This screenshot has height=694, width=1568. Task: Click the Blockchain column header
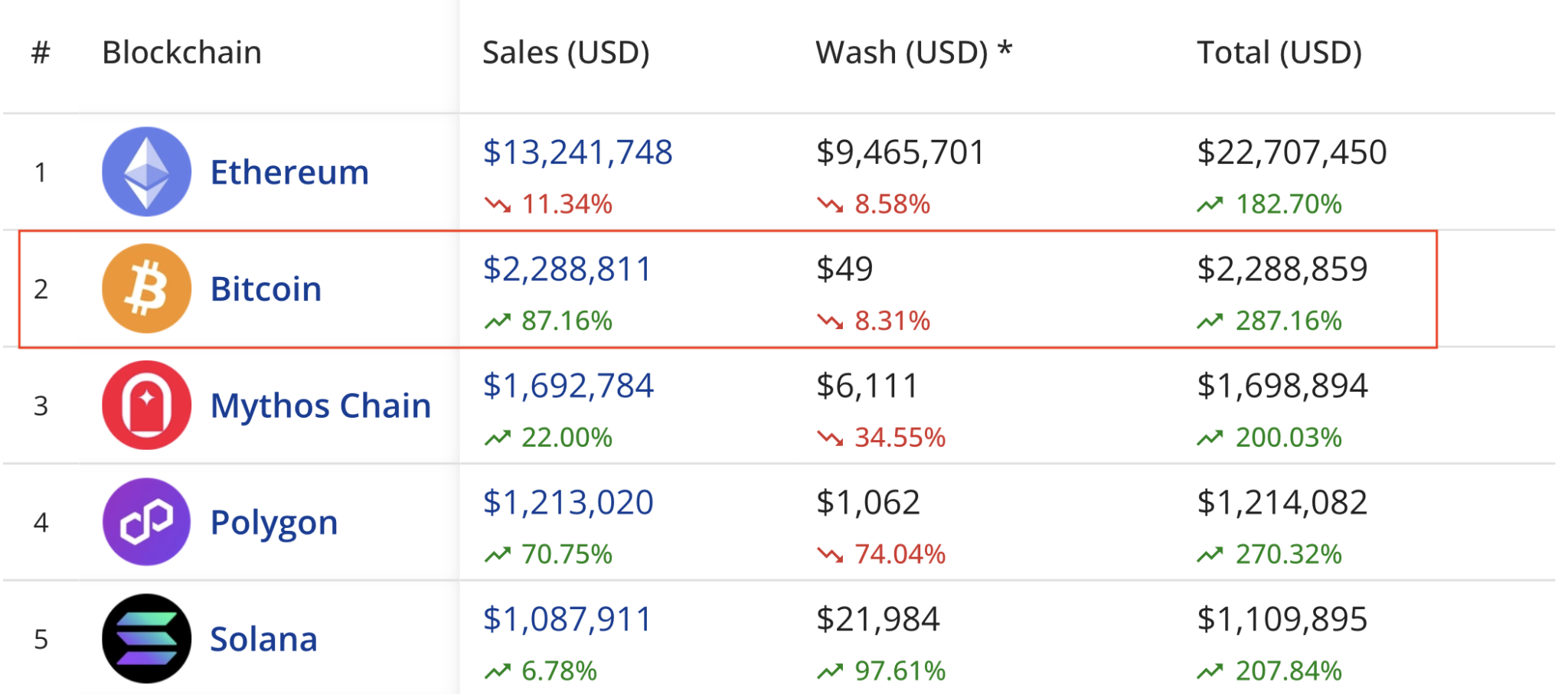(182, 53)
